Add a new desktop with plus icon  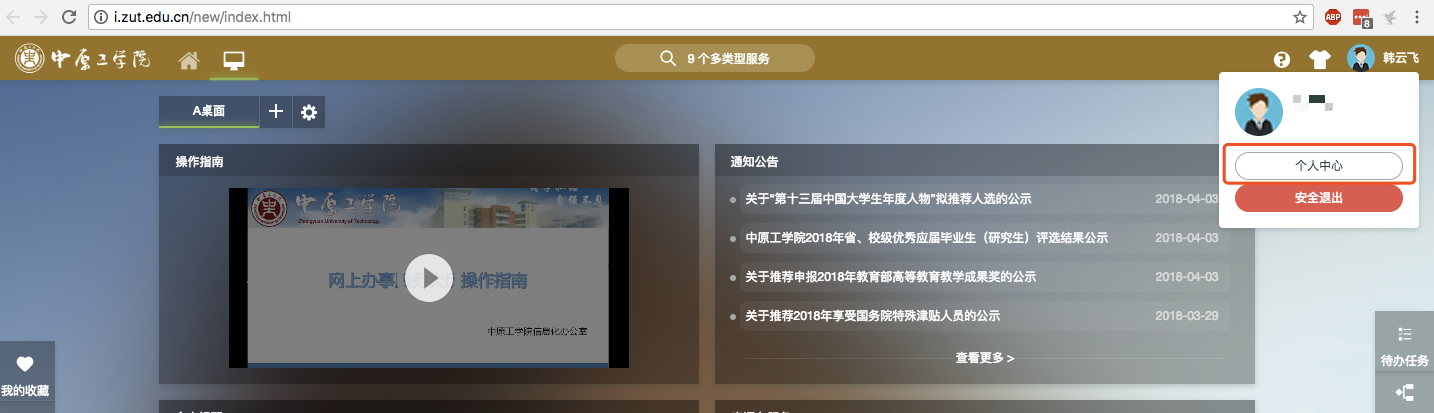click(276, 112)
